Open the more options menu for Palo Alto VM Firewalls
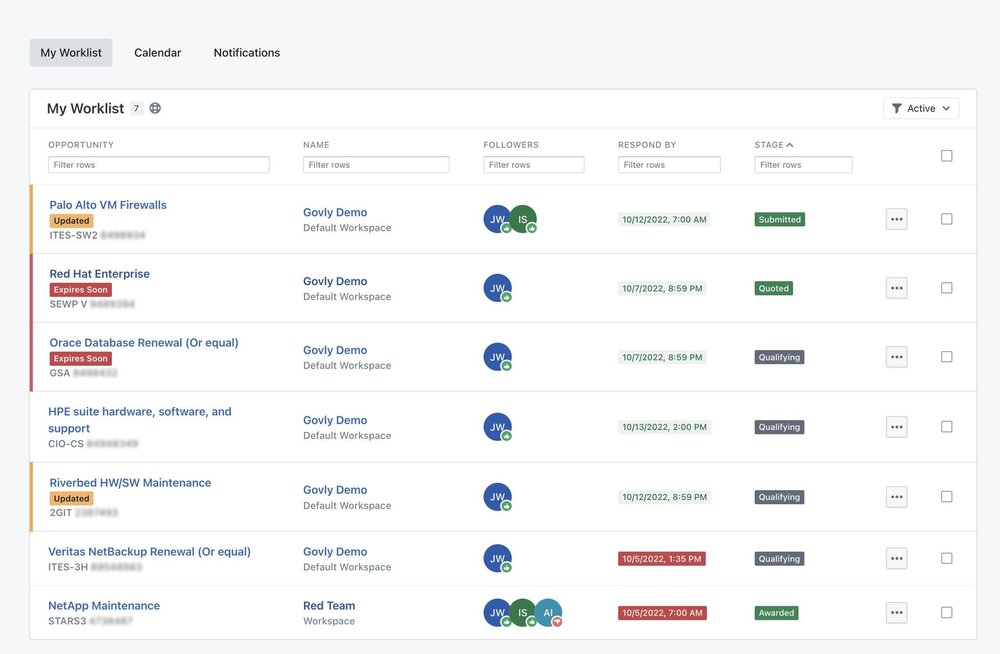The width and height of the screenshot is (1000, 654). click(x=896, y=219)
